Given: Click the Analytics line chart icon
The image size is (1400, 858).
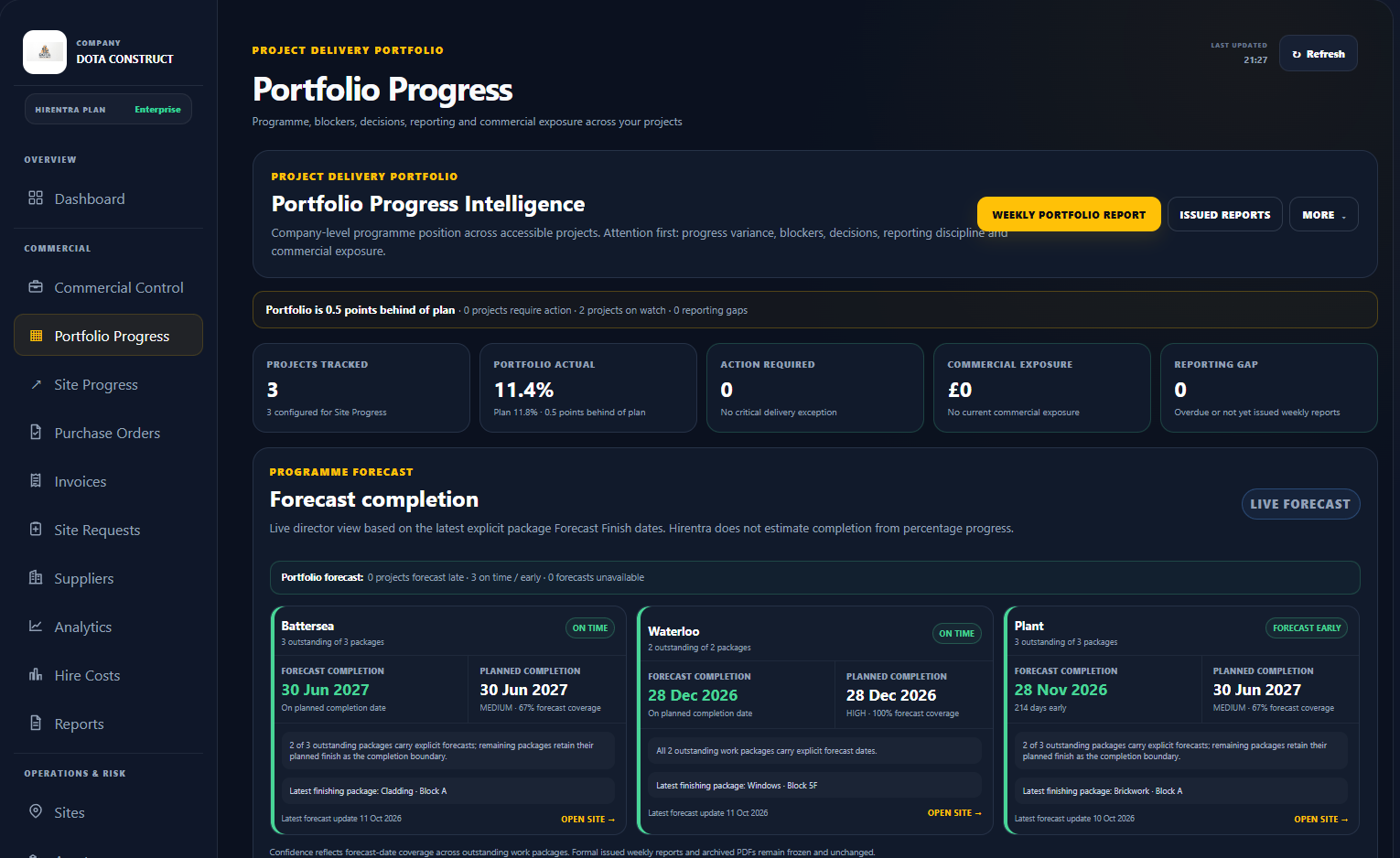Looking at the screenshot, I should (x=36, y=627).
